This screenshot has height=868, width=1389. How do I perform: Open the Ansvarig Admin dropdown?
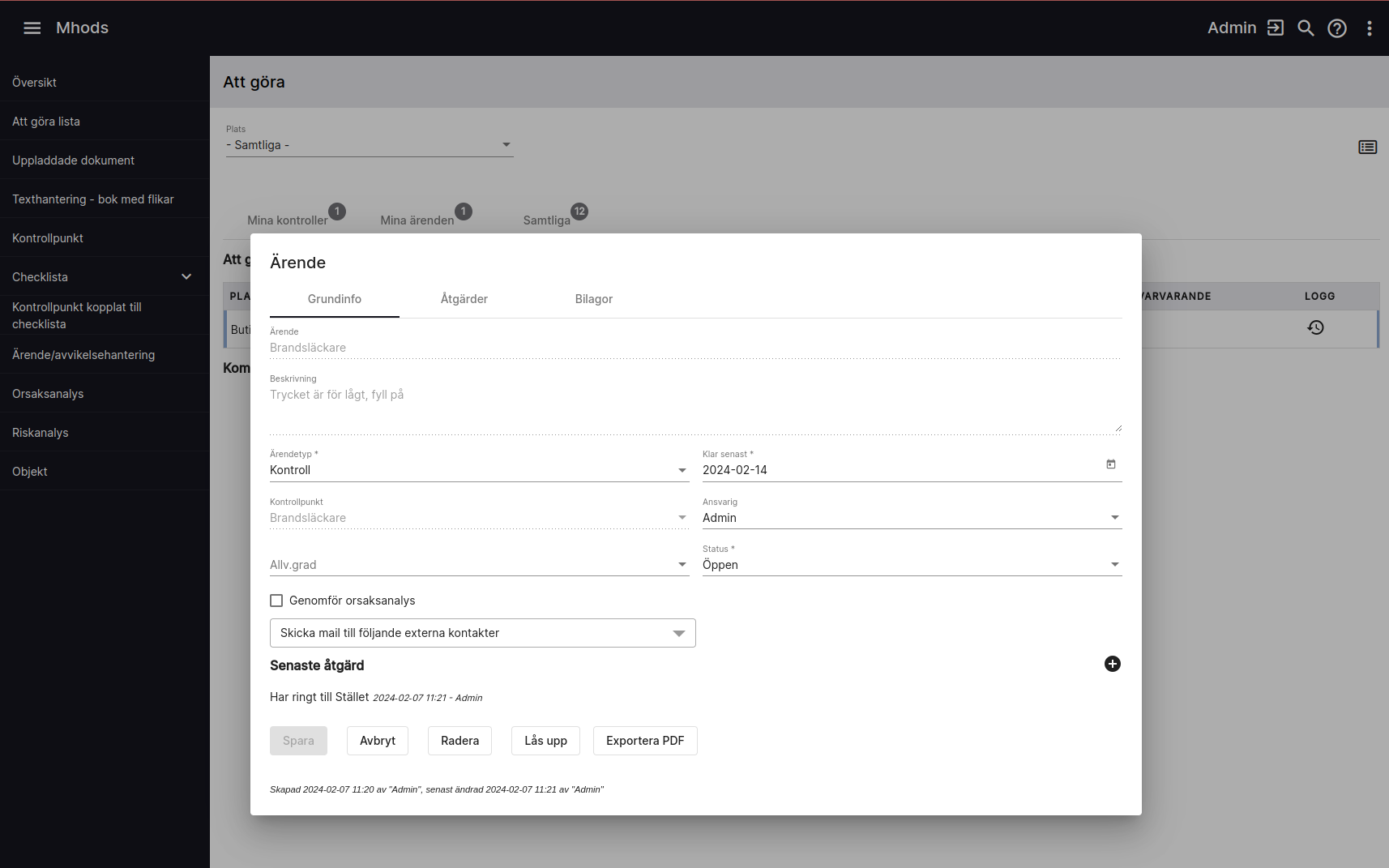point(912,518)
